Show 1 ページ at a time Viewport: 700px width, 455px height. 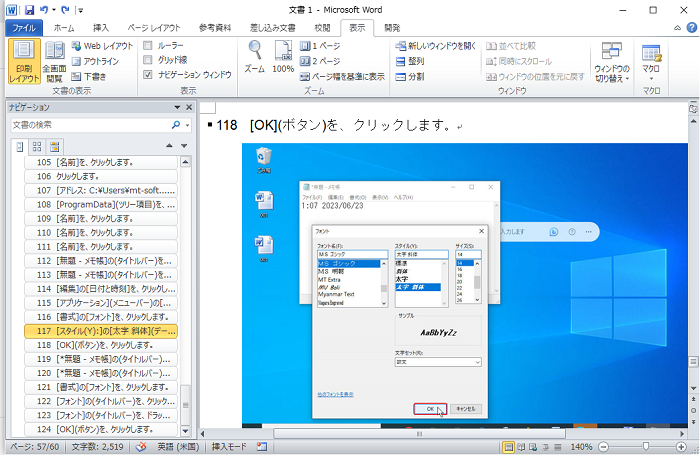[320, 46]
